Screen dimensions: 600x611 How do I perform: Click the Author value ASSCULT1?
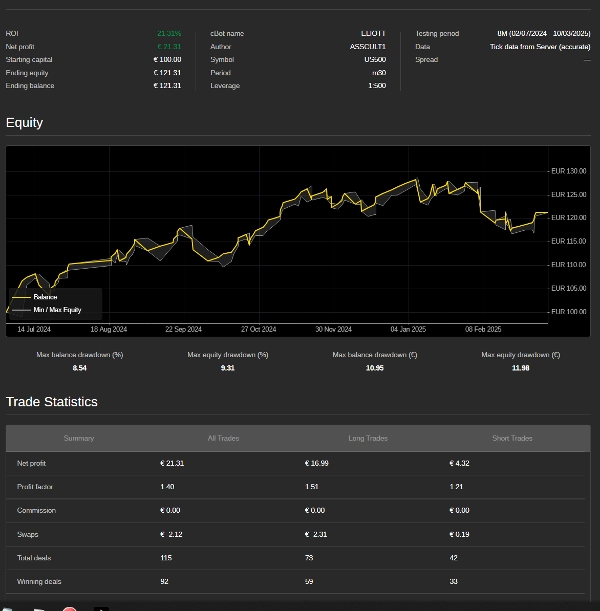click(367, 47)
